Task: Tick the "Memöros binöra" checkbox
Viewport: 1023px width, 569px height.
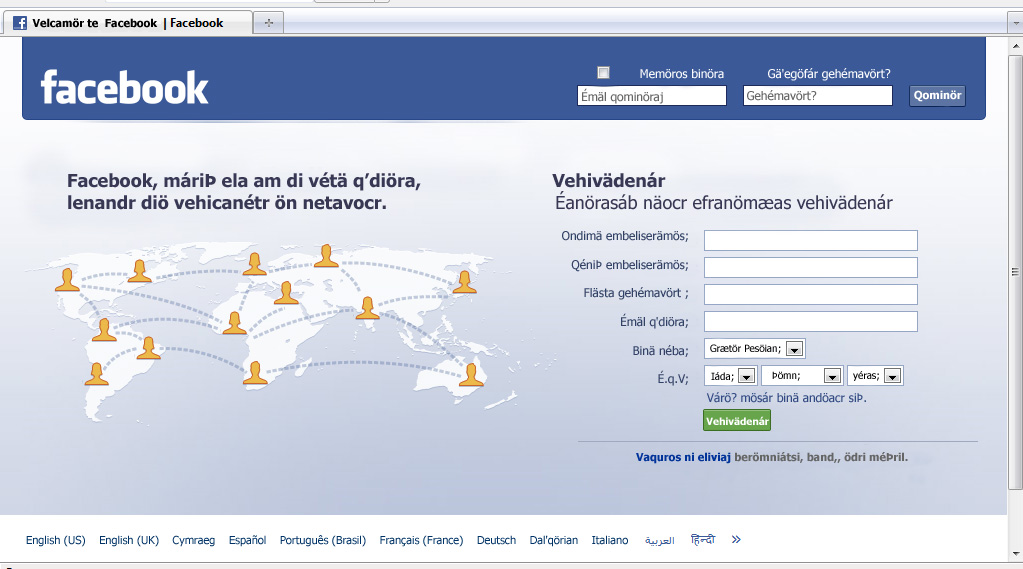Action: point(603,72)
